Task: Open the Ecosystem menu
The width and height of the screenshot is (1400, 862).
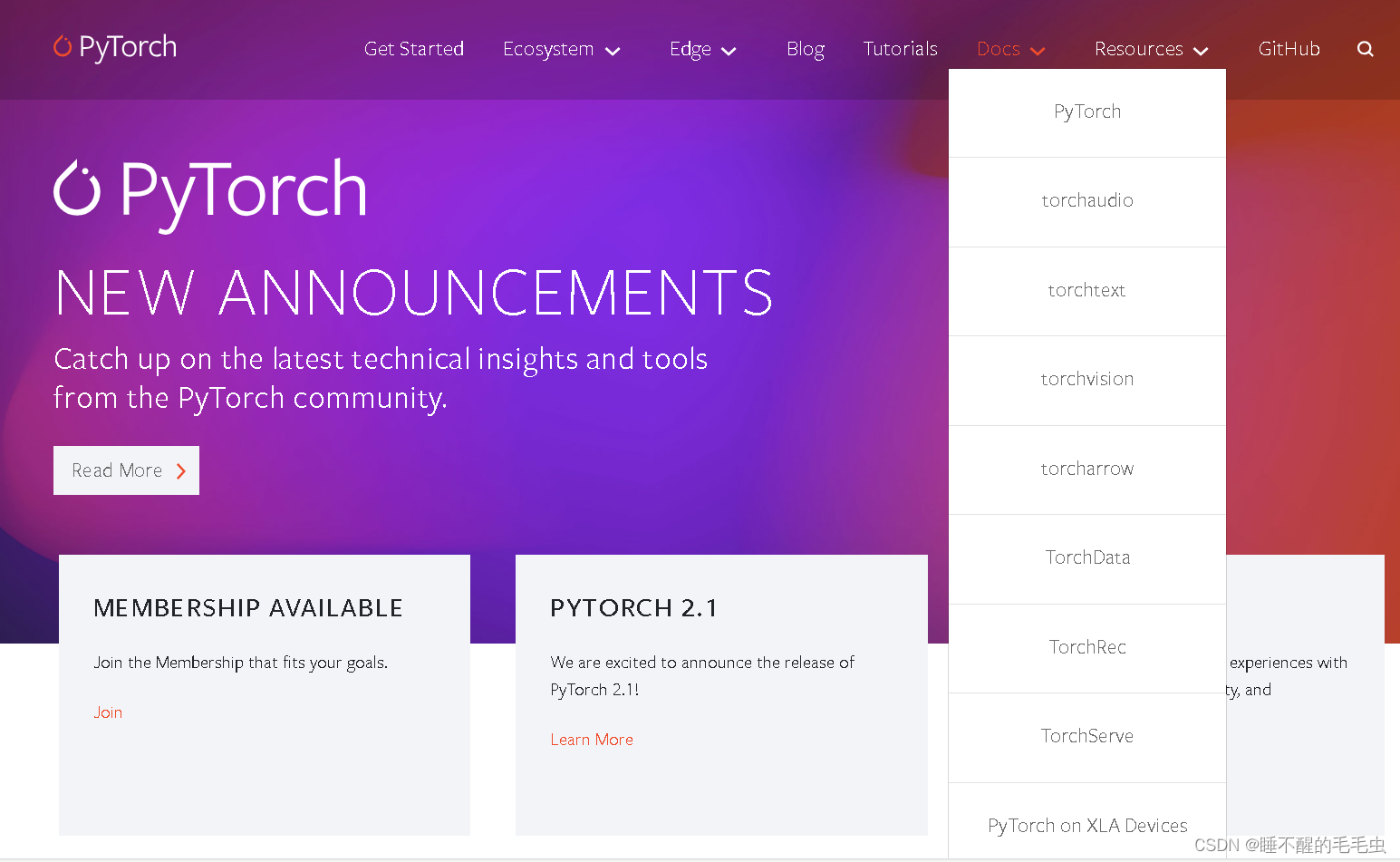Action: click(548, 49)
